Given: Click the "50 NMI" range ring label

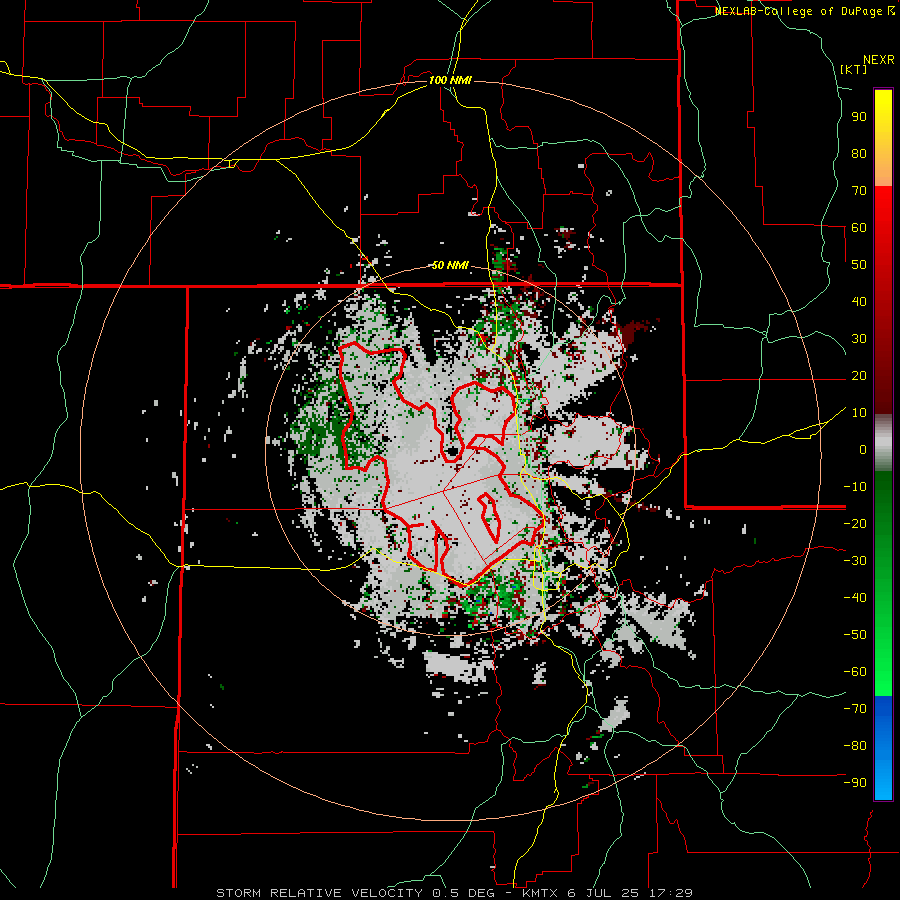Looking at the screenshot, I should [x=450, y=265].
